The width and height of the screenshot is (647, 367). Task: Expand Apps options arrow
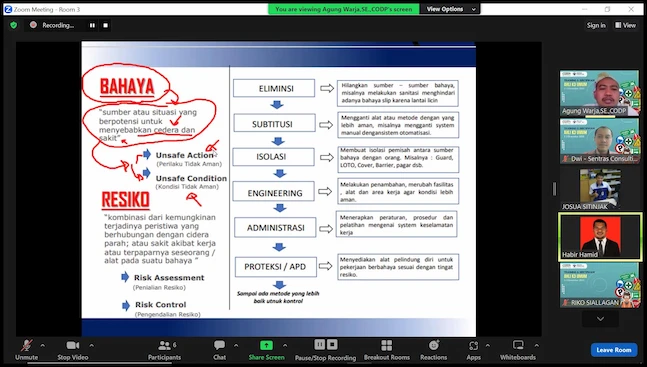coord(488,346)
